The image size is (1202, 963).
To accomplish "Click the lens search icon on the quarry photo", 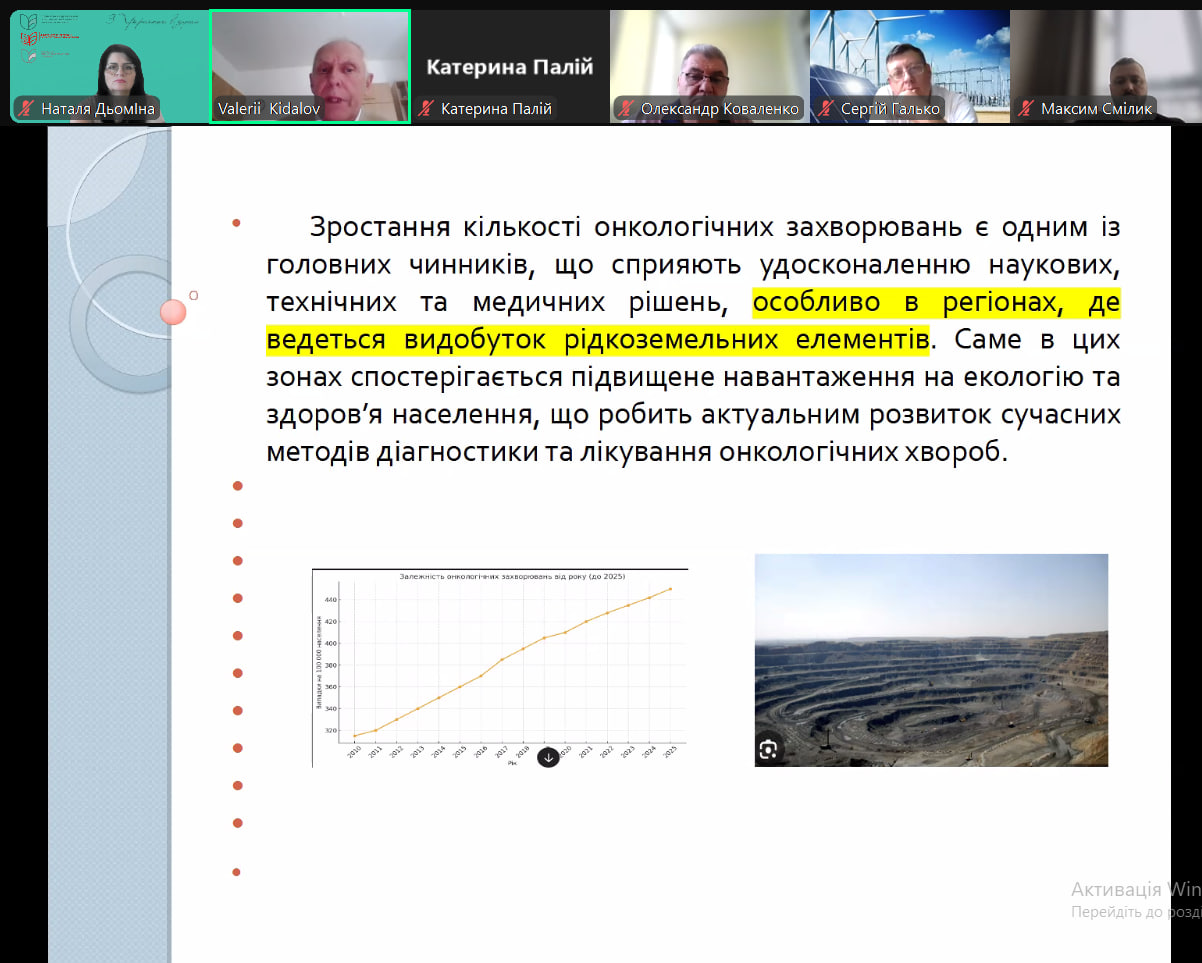I will pos(769,749).
